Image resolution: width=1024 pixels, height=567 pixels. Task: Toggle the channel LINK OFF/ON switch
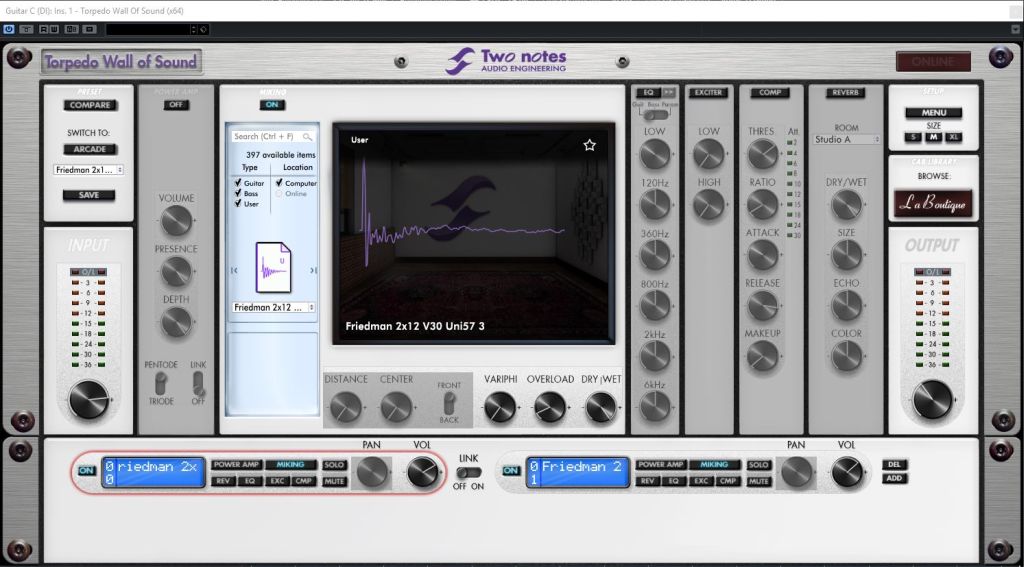(468, 472)
